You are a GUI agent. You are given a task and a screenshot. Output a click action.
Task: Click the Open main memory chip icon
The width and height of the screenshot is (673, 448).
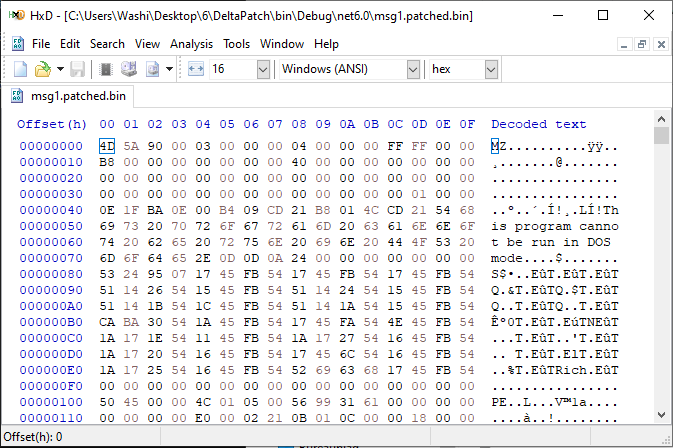tap(106, 69)
